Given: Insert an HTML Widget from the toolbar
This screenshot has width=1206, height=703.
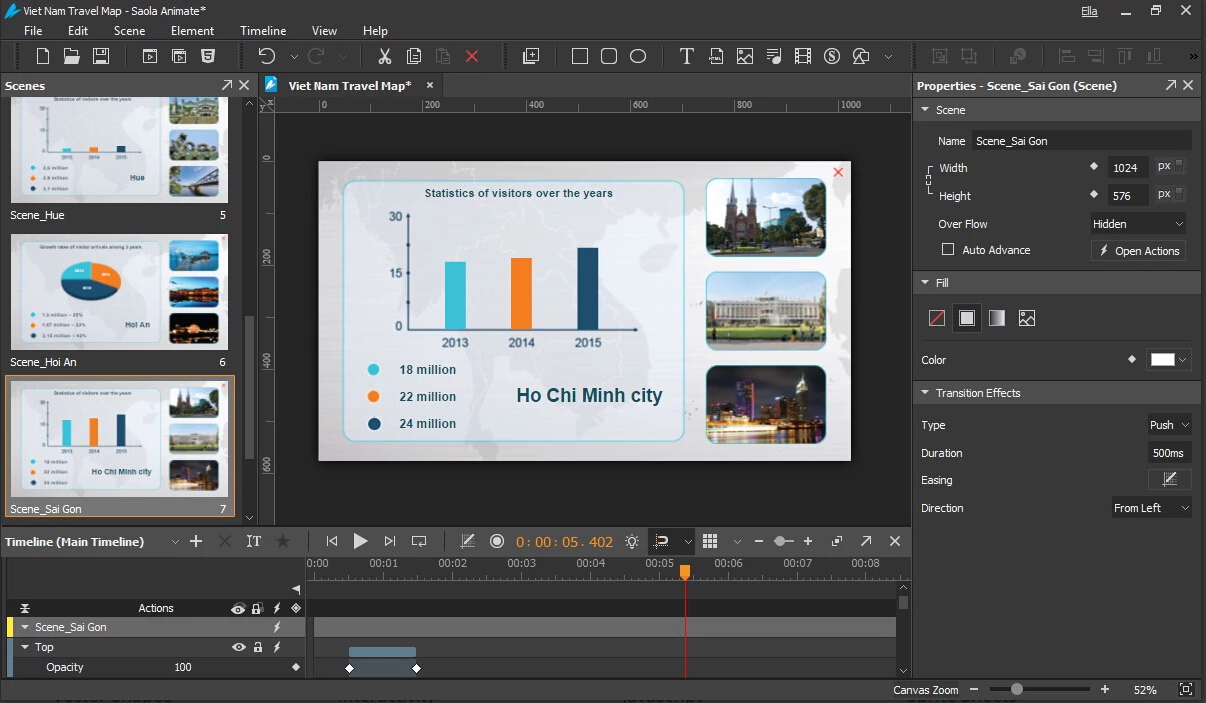Looking at the screenshot, I should pyautogui.click(x=716, y=56).
